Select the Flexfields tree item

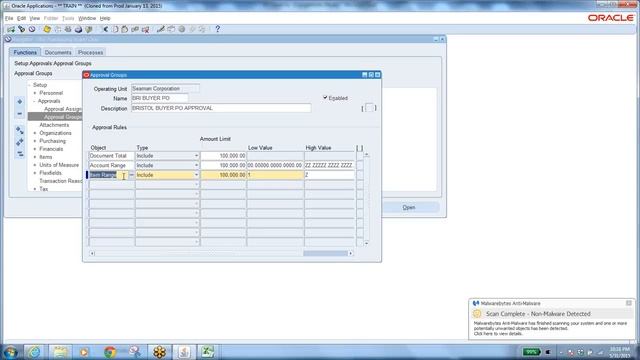point(51,173)
